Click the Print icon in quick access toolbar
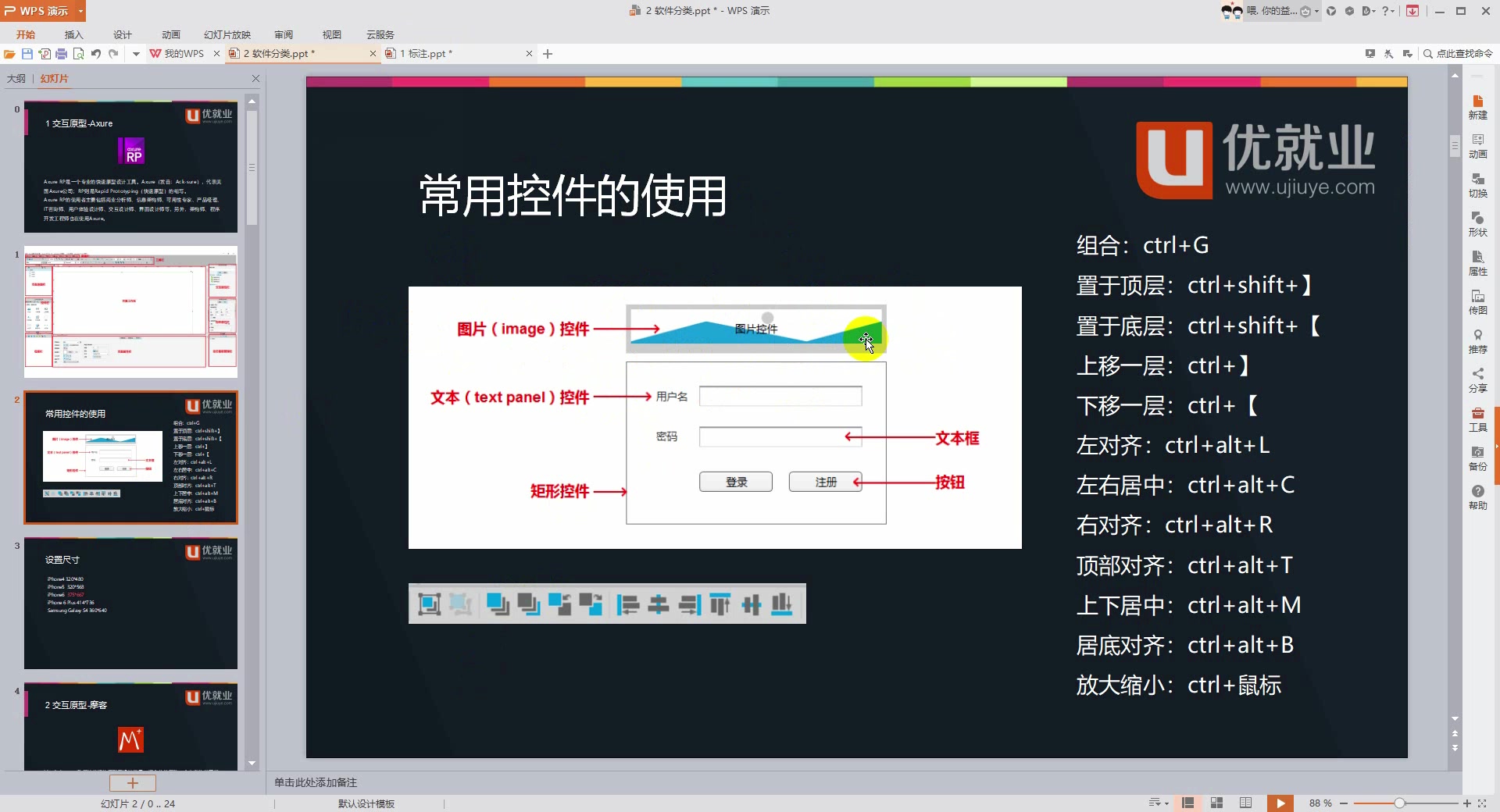The image size is (1500, 812). (61, 53)
